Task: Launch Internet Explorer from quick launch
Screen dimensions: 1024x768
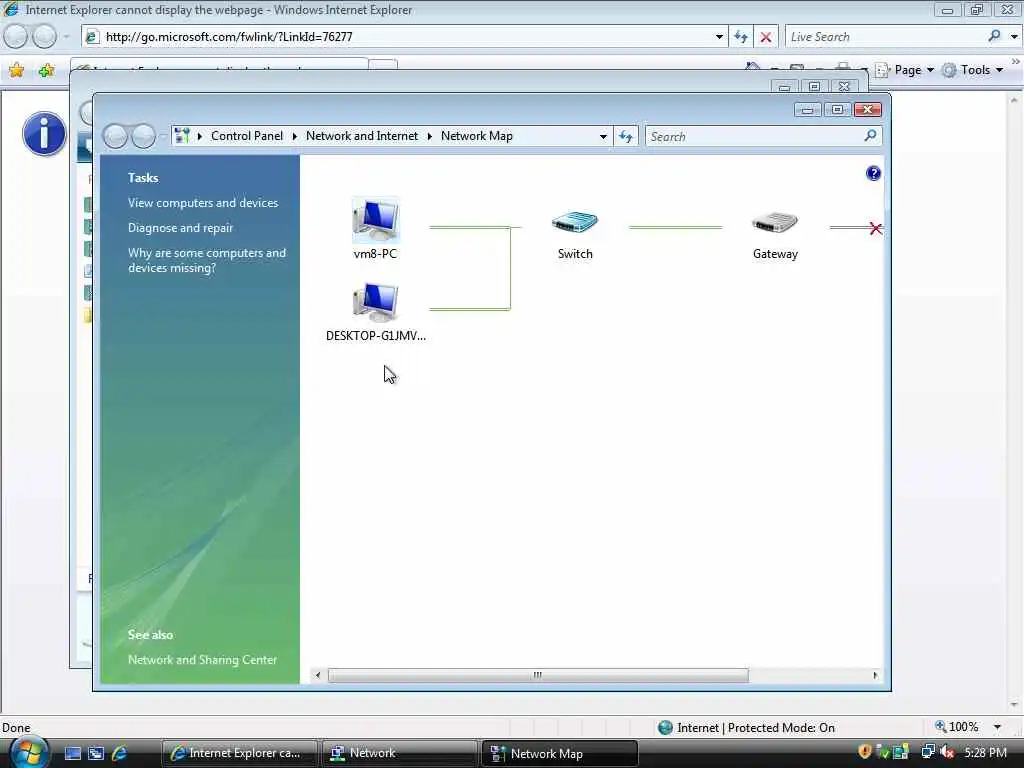Action: tap(119, 753)
